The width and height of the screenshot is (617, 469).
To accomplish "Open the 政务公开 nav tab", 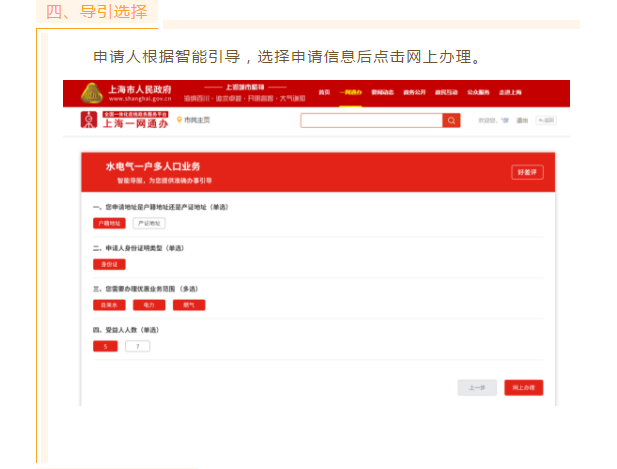I will 414,92.
